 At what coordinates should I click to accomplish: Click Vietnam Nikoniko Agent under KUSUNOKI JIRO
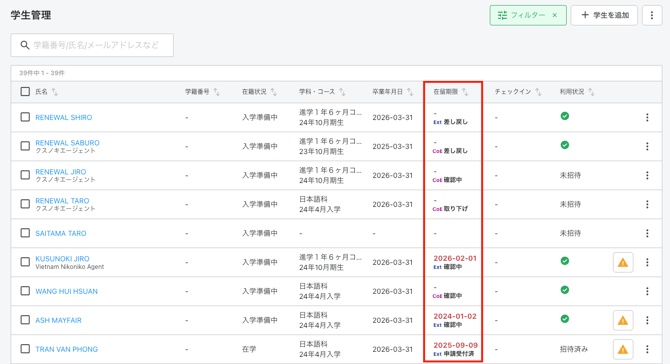click(x=70, y=267)
